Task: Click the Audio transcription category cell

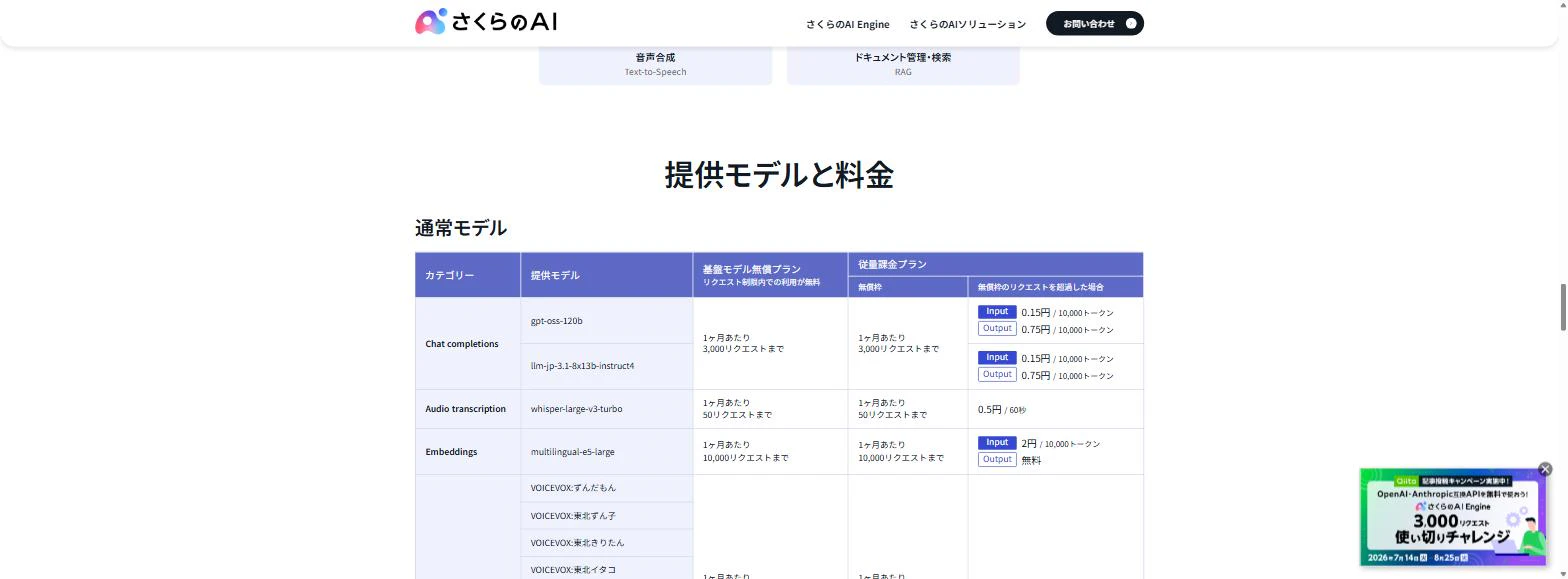Action: click(x=468, y=409)
